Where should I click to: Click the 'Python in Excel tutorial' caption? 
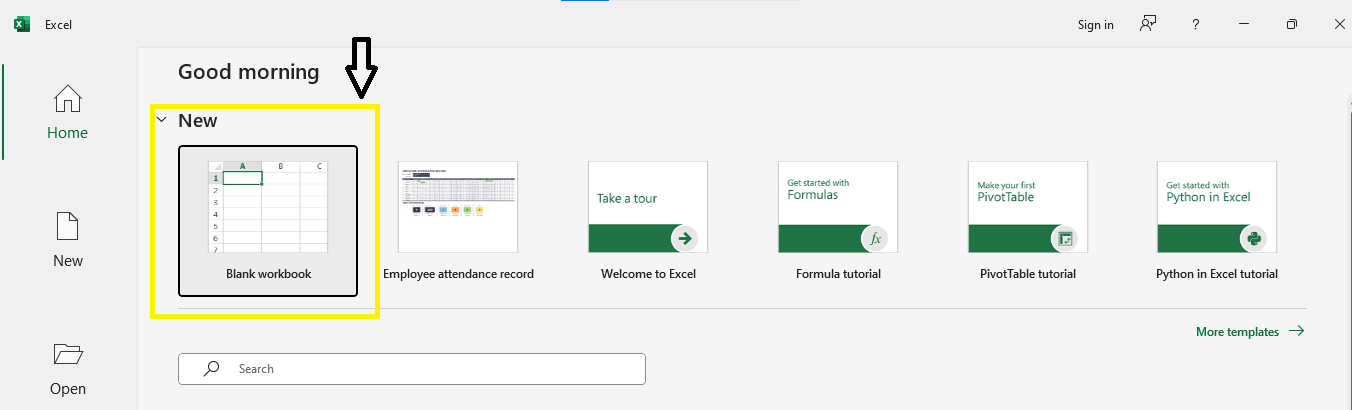click(1217, 273)
